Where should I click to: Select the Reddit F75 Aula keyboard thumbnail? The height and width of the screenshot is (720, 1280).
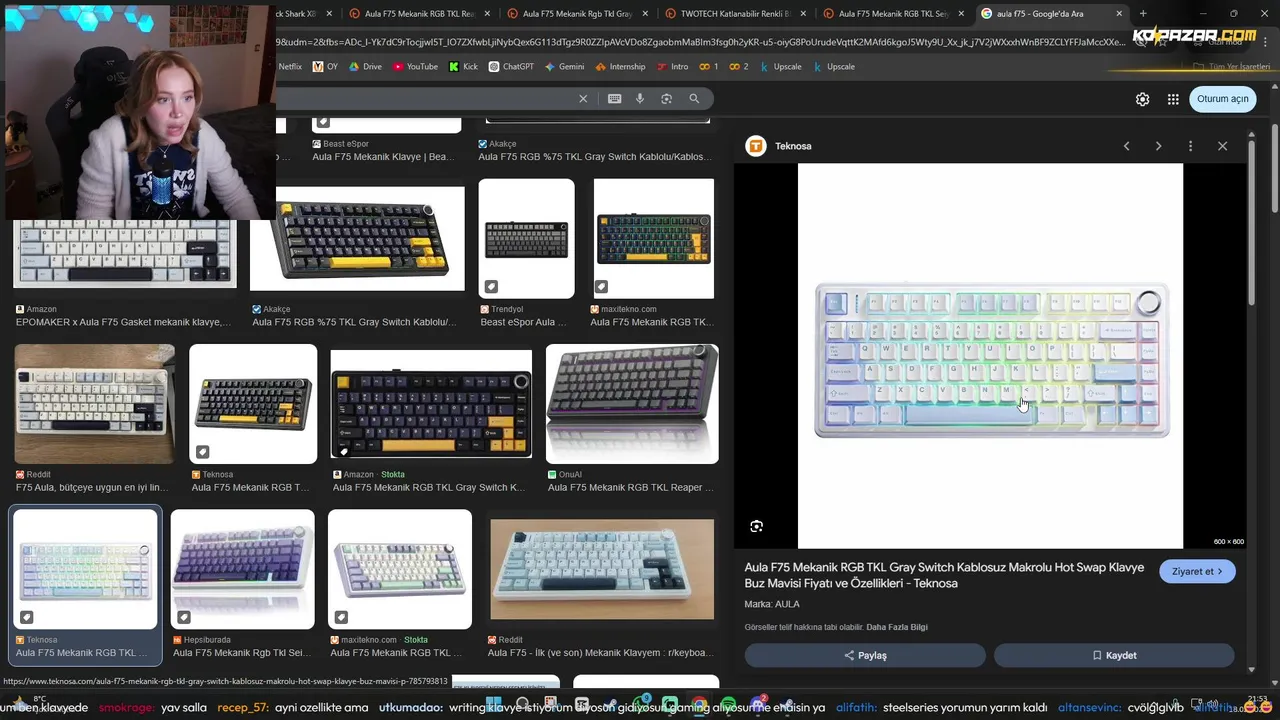[94, 404]
